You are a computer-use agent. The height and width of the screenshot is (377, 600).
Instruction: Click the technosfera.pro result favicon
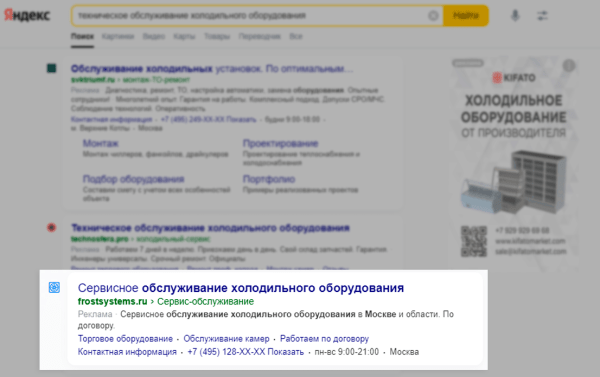tap(51, 228)
